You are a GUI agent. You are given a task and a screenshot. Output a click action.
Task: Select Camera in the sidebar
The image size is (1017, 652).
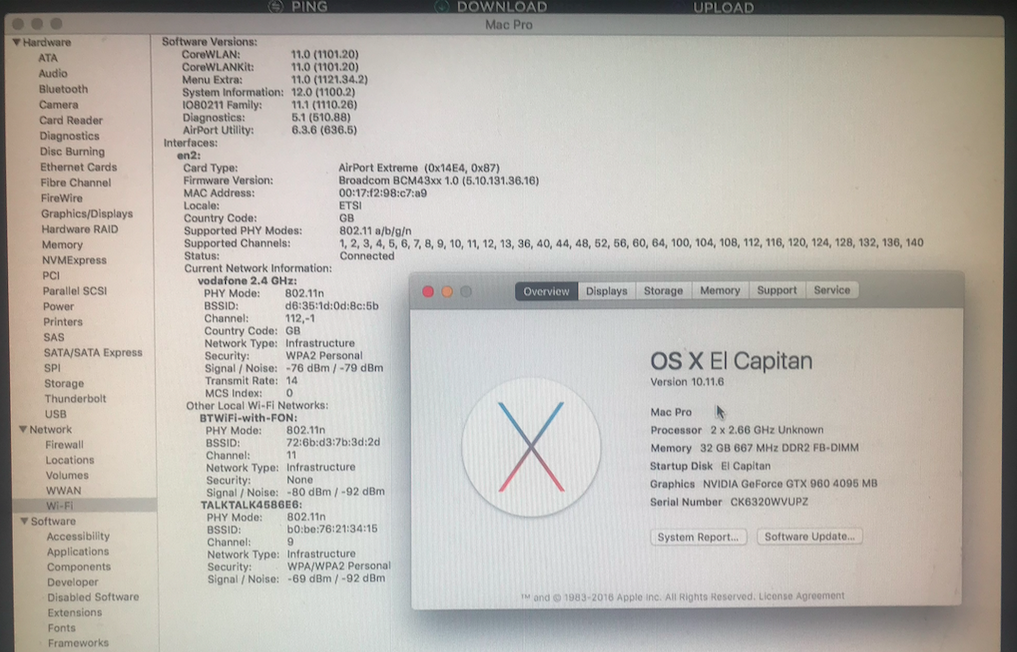[58, 104]
